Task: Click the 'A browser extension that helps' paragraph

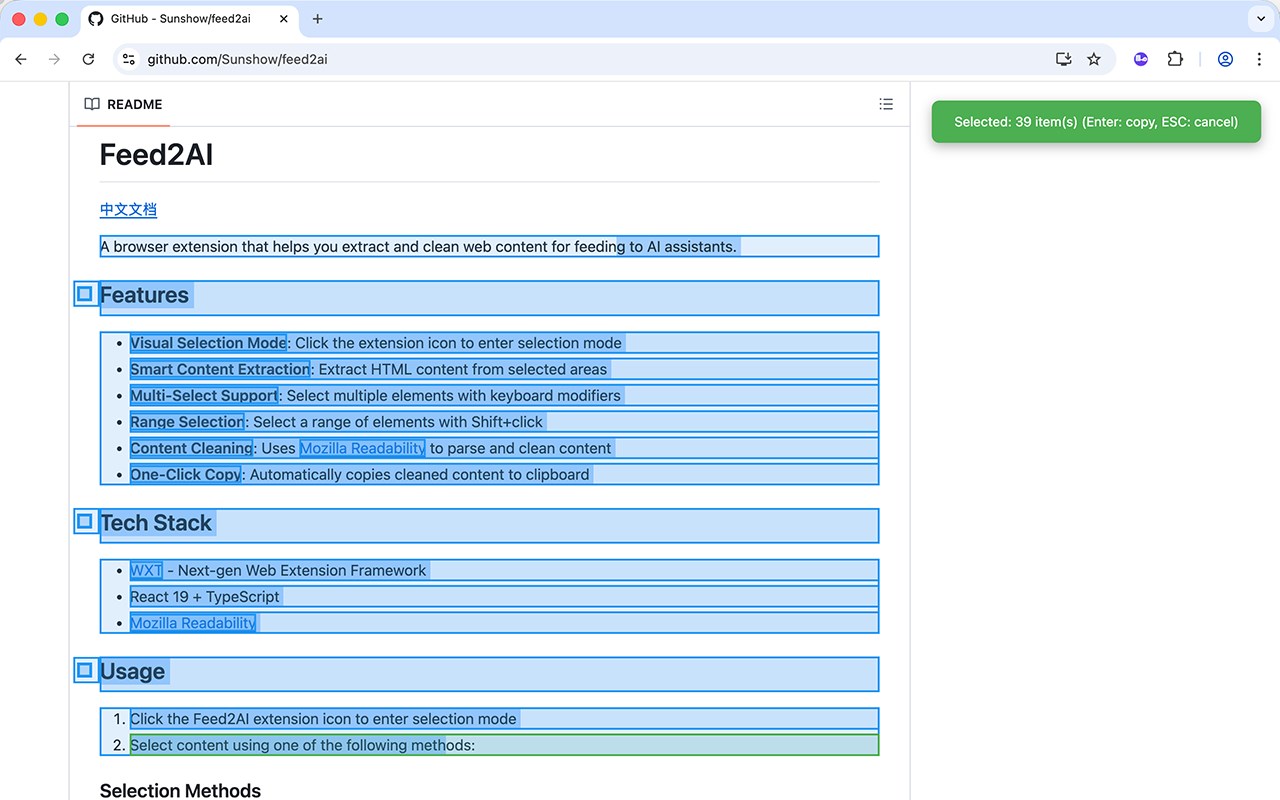Action: coord(489,246)
